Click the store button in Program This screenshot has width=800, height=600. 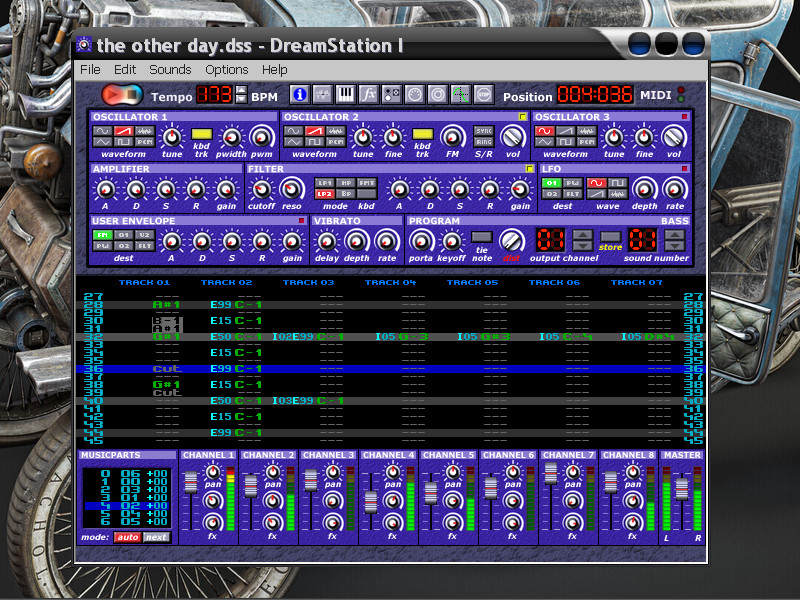click(x=610, y=237)
